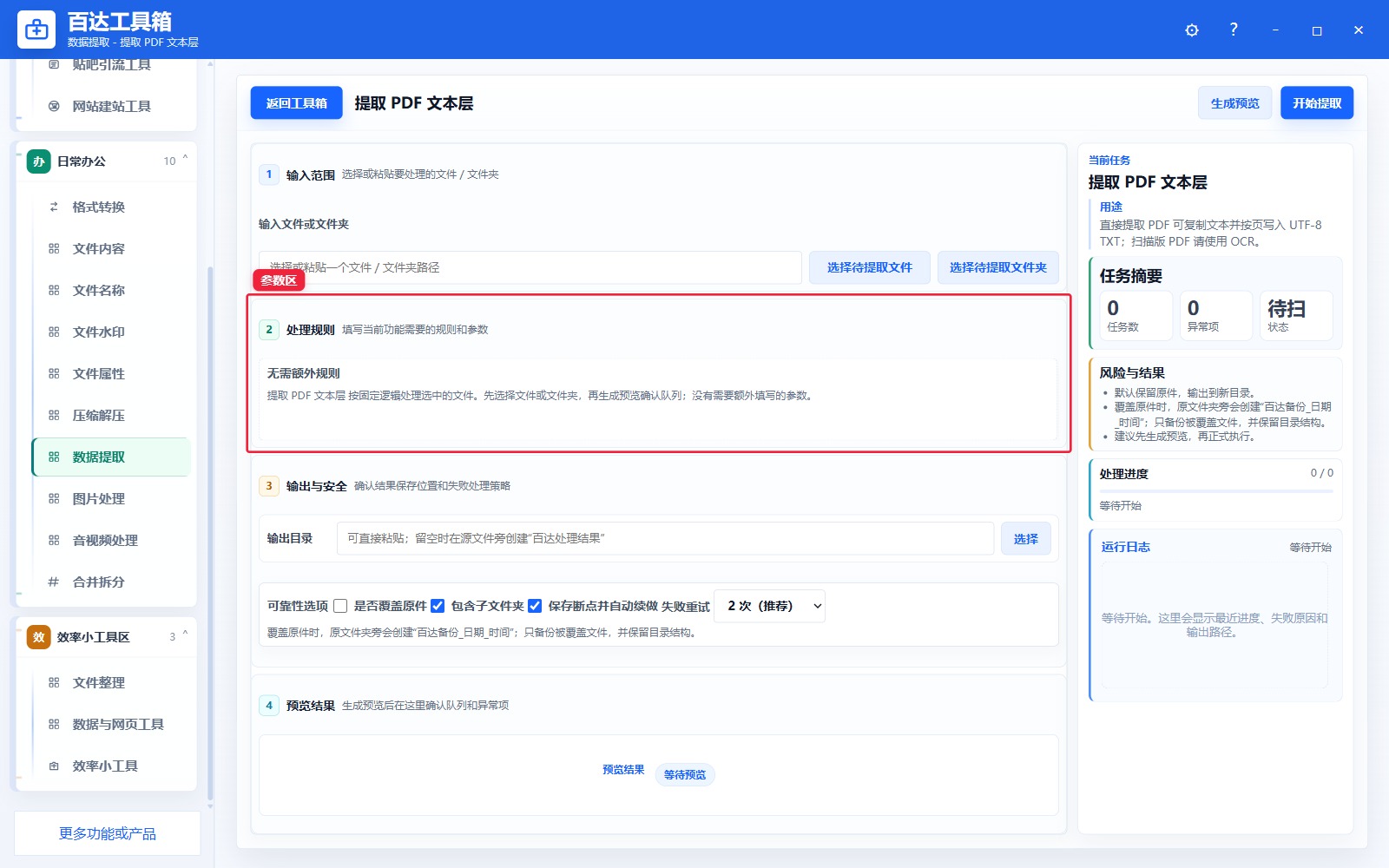This screenshot has width=1389, height=868.
Task: Open 合并拆分 in the sidebar
Action: pos(111,582)
